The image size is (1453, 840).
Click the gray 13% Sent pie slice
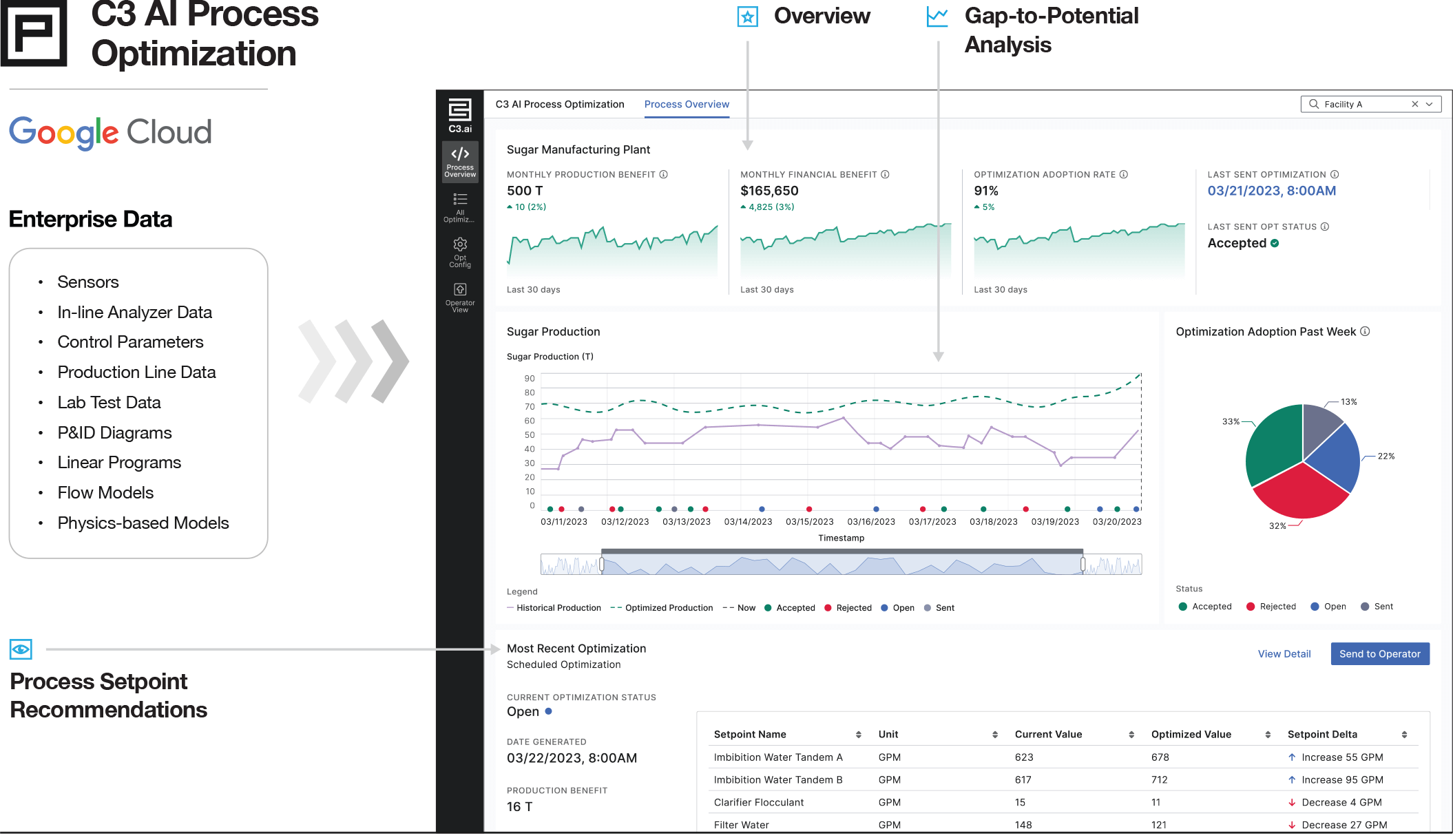click(x=1317, y=426)
